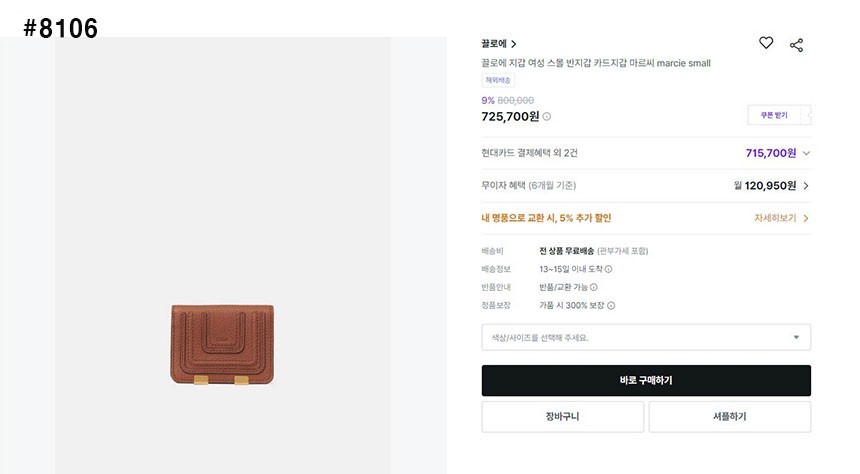Click the info icon beside 725,700원 price

[x=547, y=117]
